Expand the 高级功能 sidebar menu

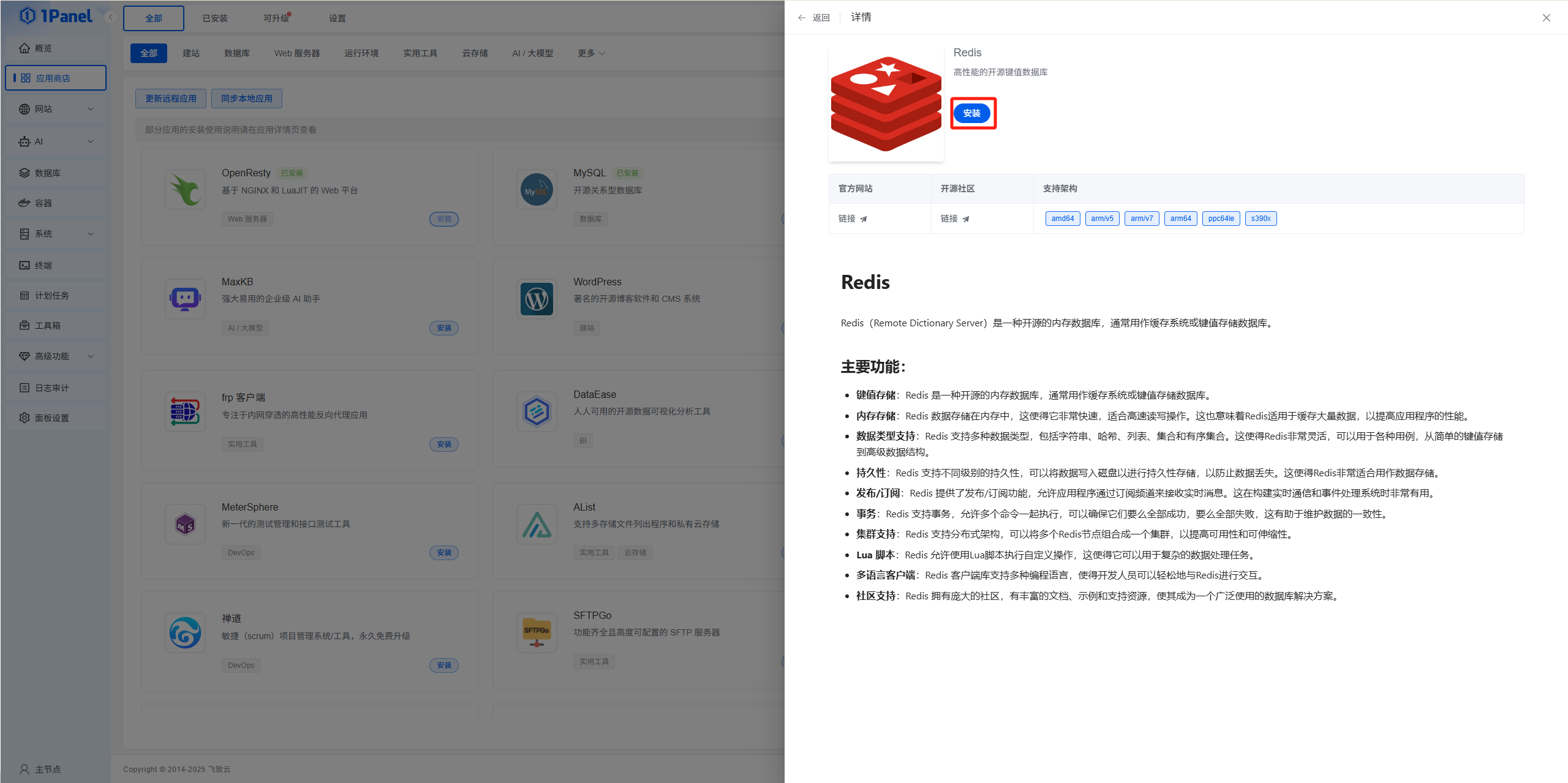pos(53,356)
